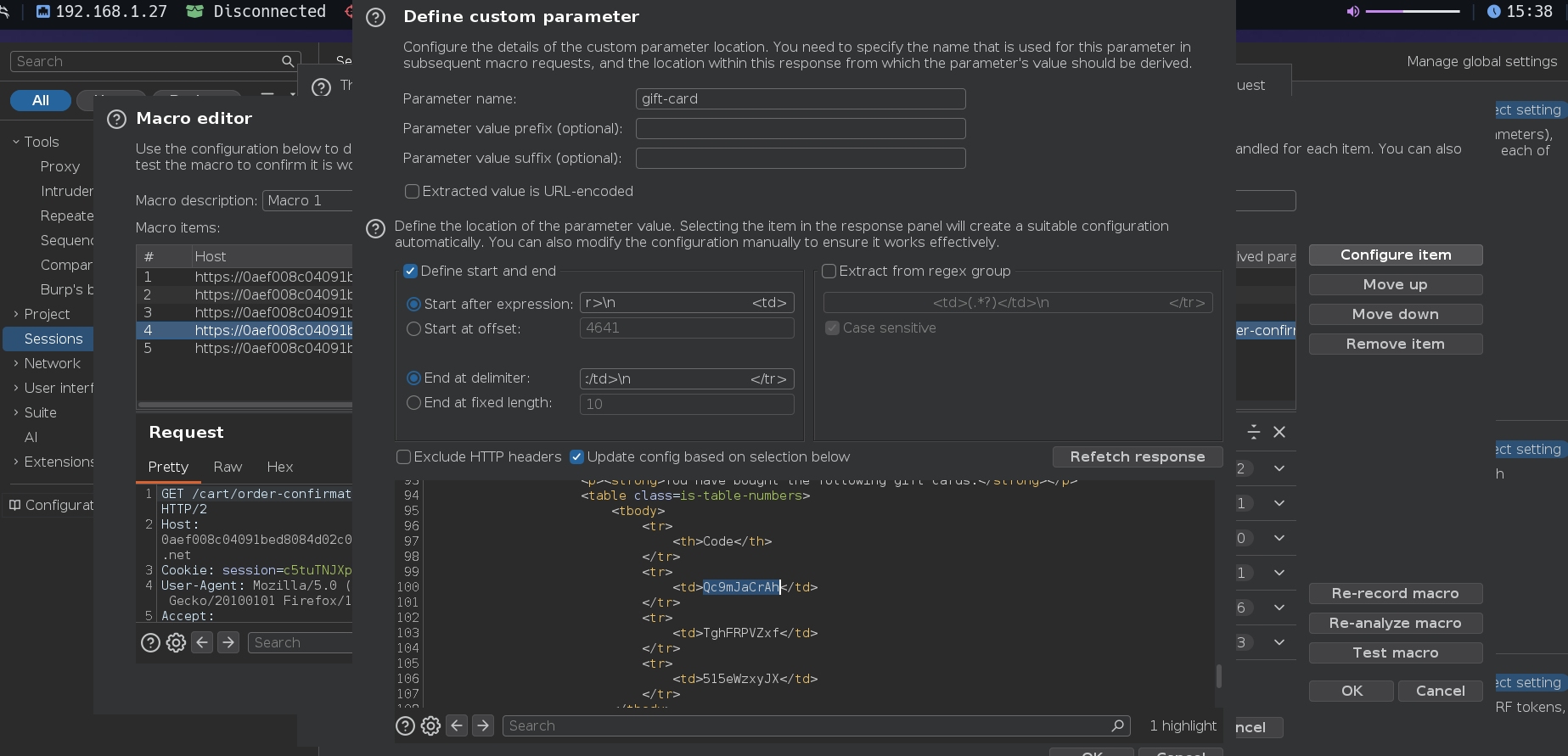Toggle Extracted value is URL-encoded
The image size is (1568, 756).
412,192
